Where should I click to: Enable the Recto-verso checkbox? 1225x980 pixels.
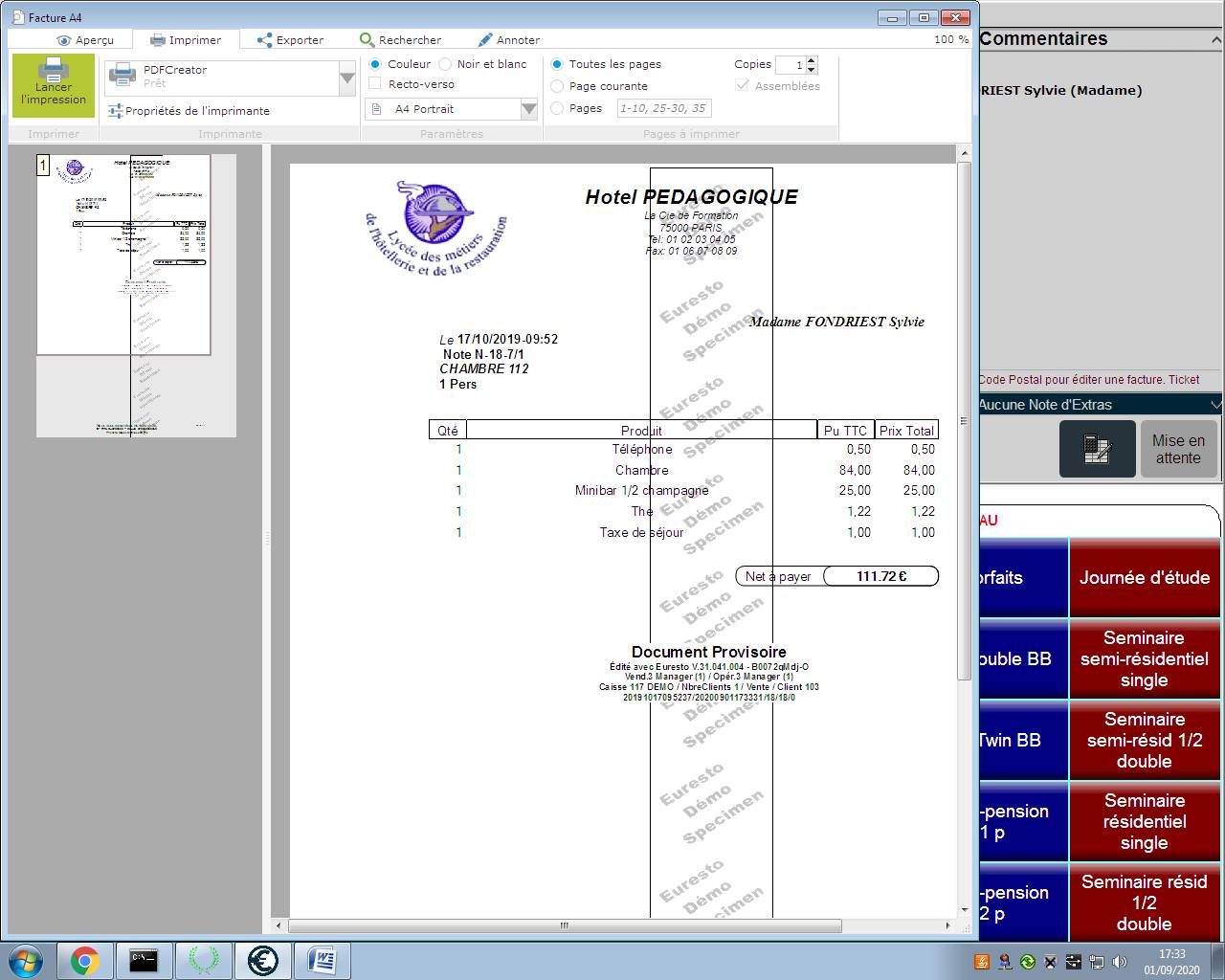pos(376,84)
